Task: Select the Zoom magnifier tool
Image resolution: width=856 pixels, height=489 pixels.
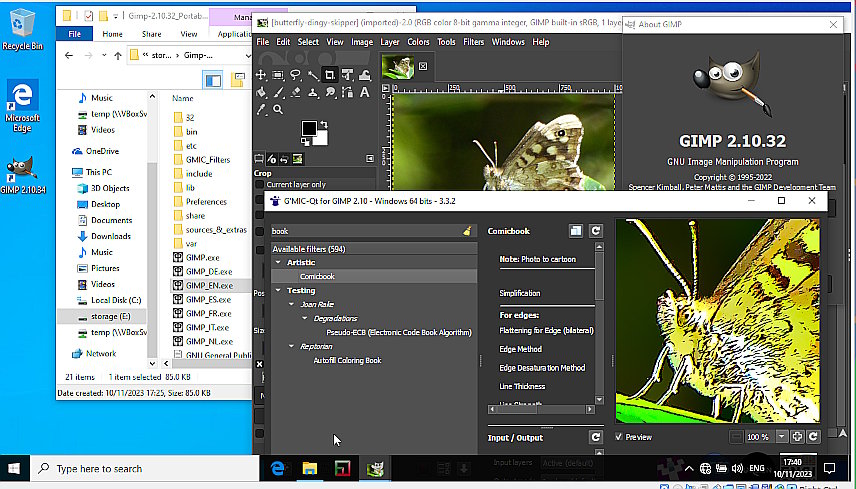Action: click(x=278, y=109)
